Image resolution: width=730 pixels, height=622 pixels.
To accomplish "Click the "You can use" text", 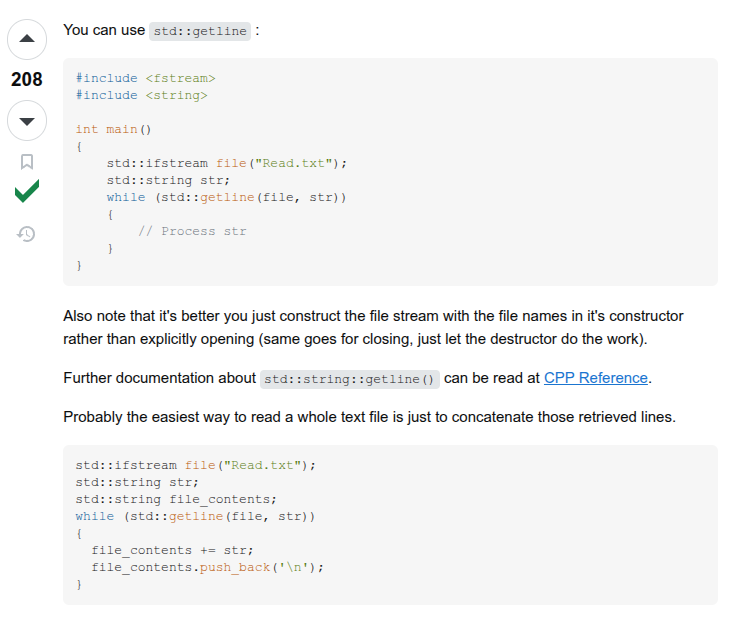I will click(x=104, y=30).
